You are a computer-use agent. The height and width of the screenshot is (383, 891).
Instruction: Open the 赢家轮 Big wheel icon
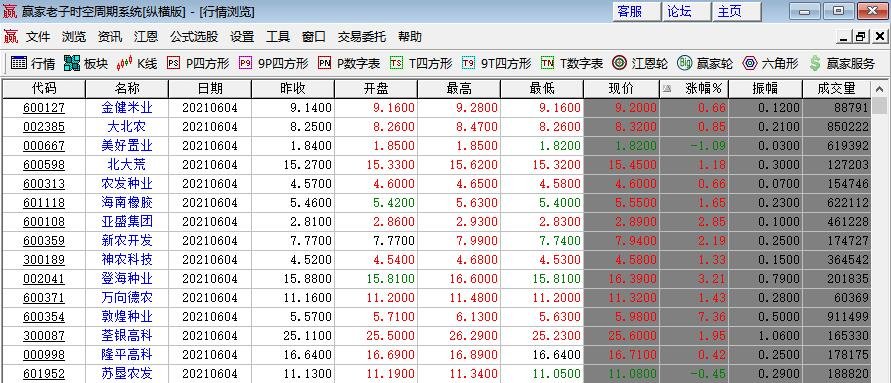tap(685, 63)
